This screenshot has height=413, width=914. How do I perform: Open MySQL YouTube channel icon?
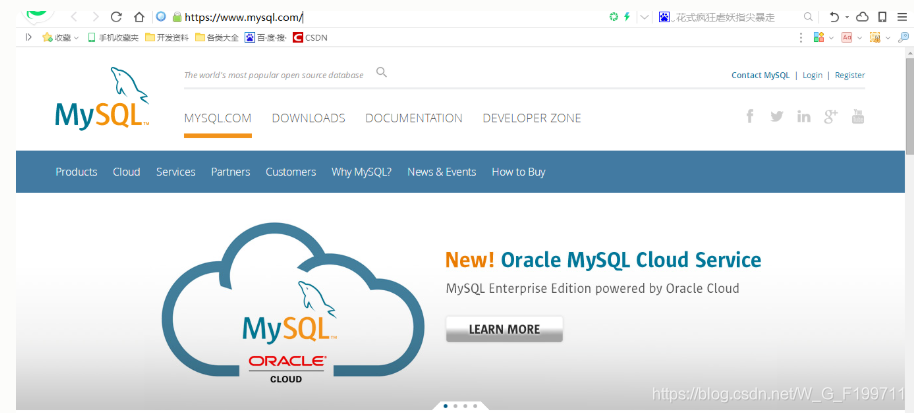pos(858,117)
